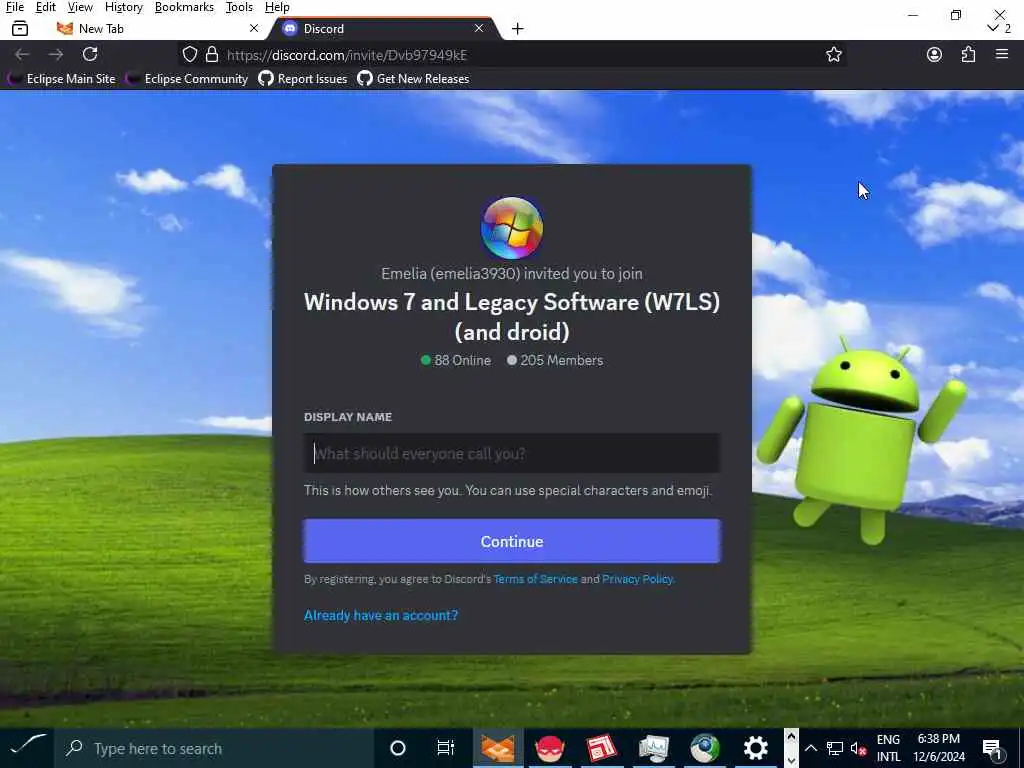Go back one page
Image resolution: width=1024 pixels, height=768 pixels.
tap(22, 54)
